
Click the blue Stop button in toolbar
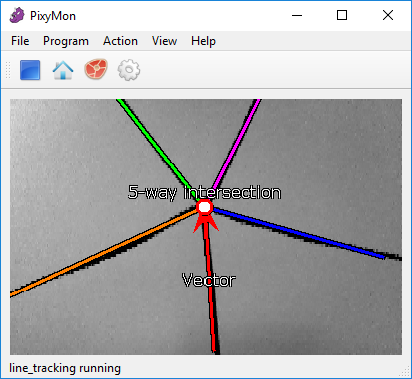tap(30, 70)
